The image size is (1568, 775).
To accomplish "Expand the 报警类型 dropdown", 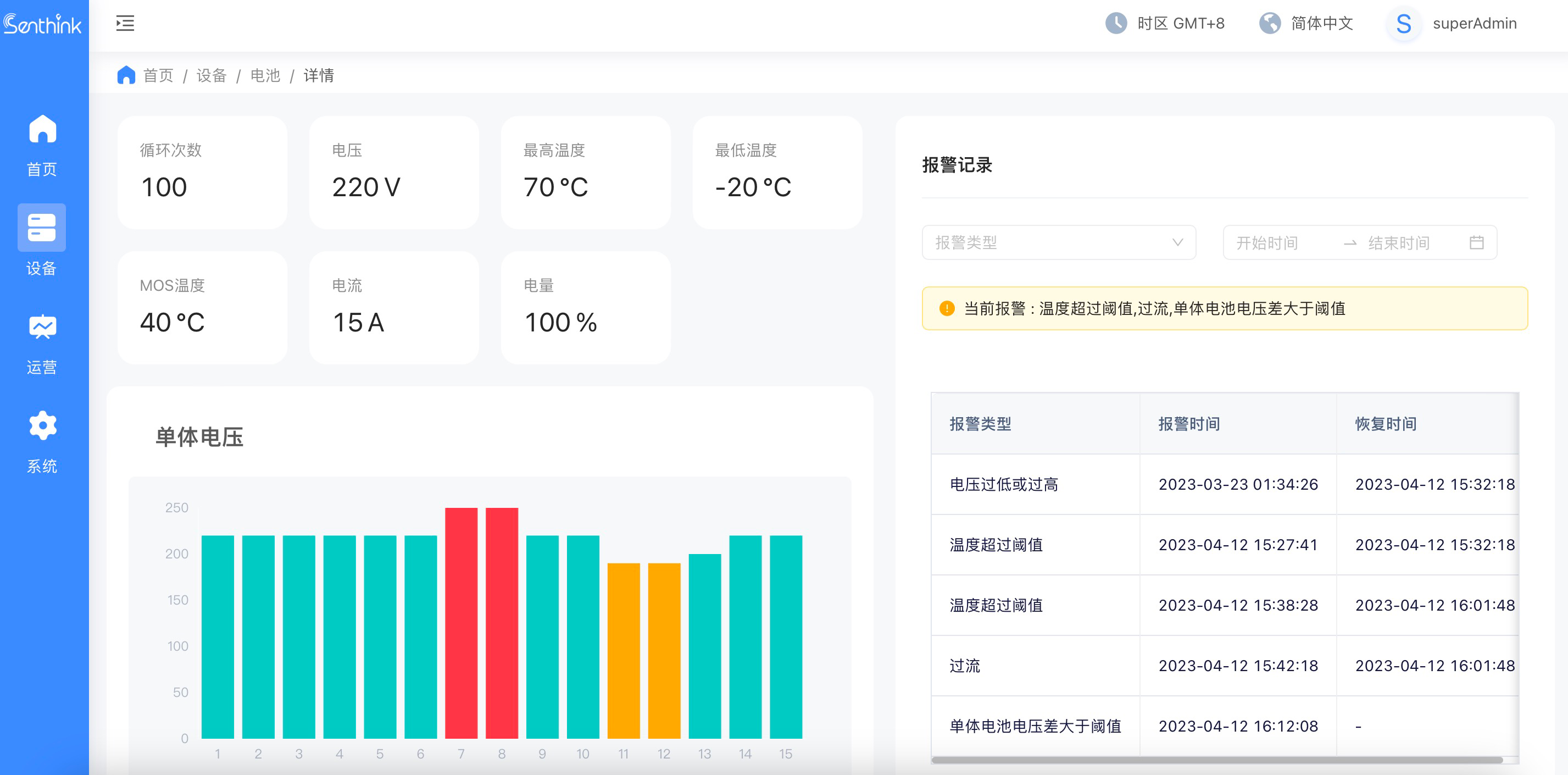I will [1059, 243].
